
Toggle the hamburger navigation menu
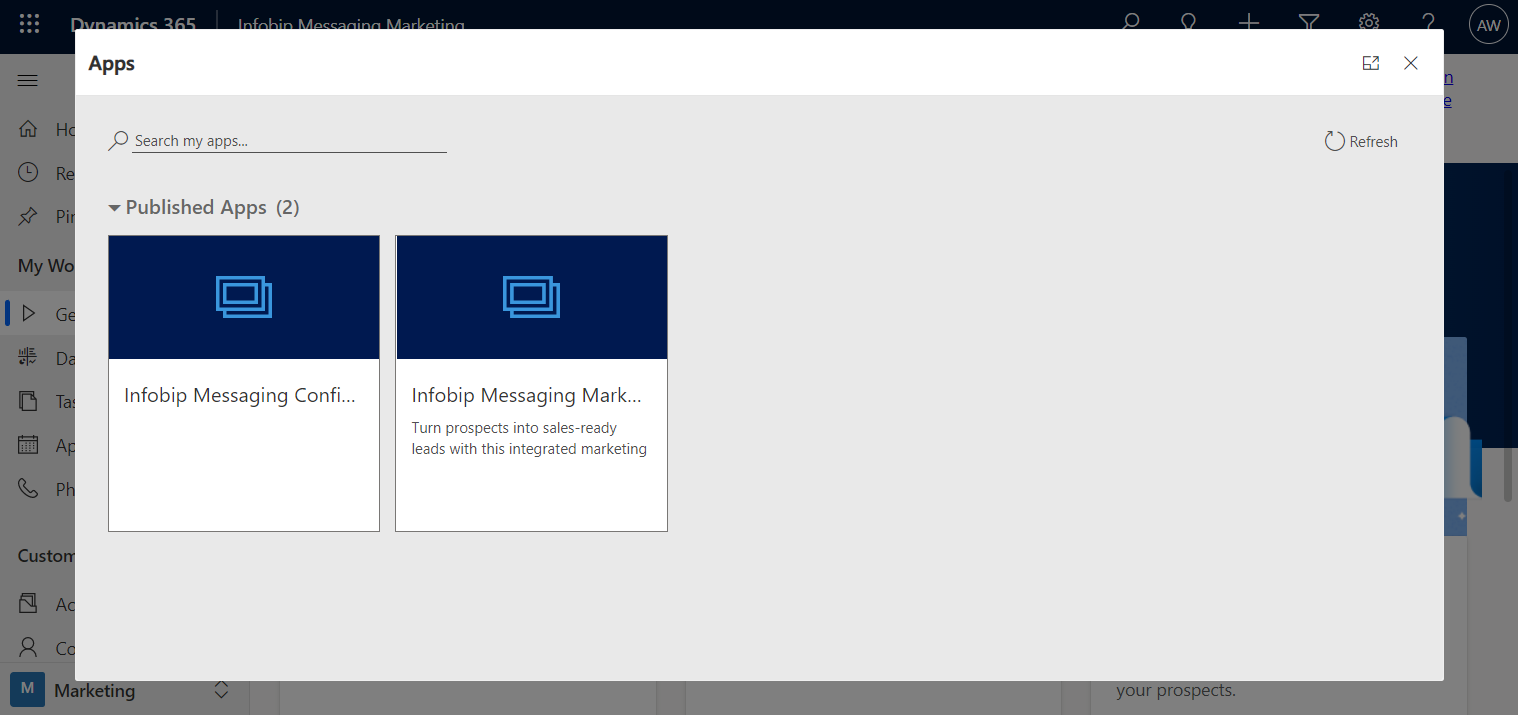(28, 81)
